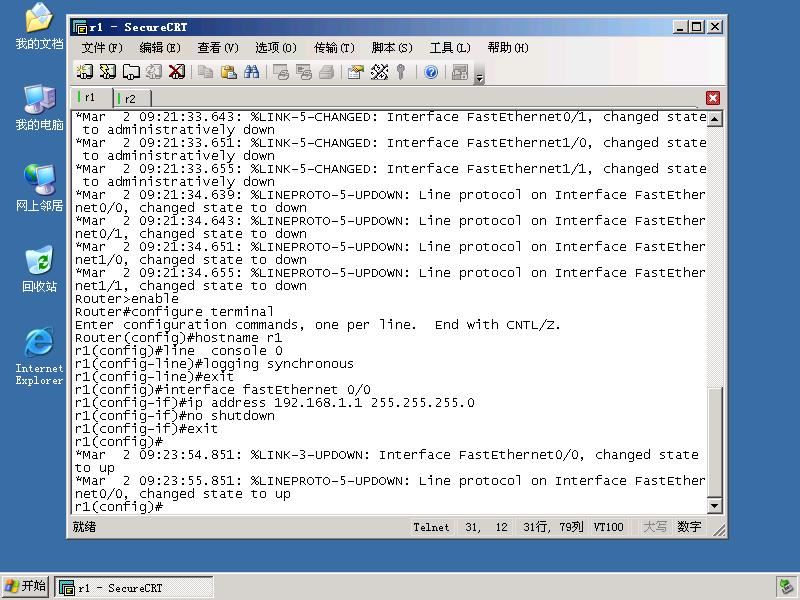Click the 数字 status bar indicator
This screenshot has height=600, width=800.
point(689,527)
